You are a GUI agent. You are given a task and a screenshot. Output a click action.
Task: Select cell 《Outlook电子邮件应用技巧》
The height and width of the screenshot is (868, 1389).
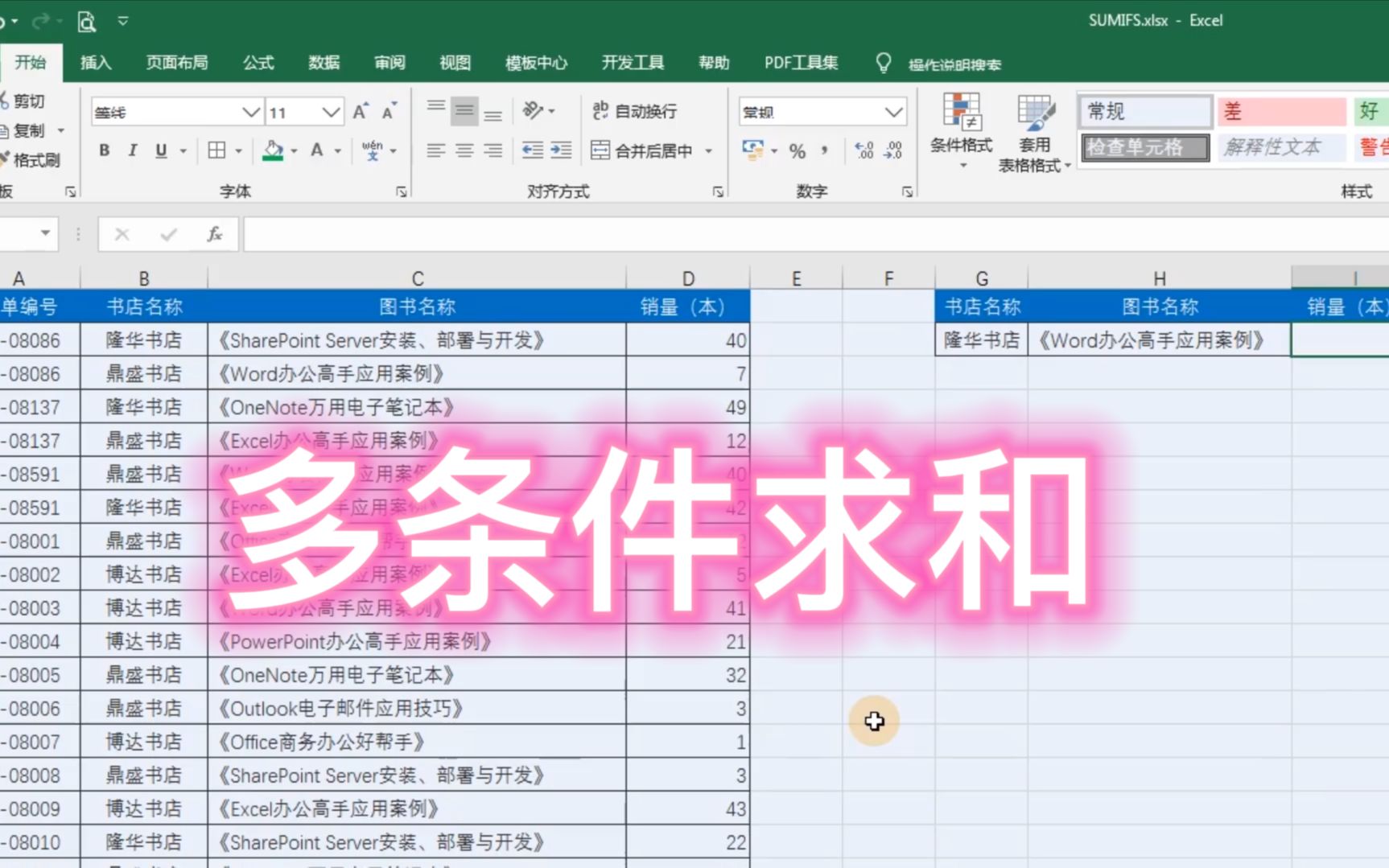coord(417,709)
